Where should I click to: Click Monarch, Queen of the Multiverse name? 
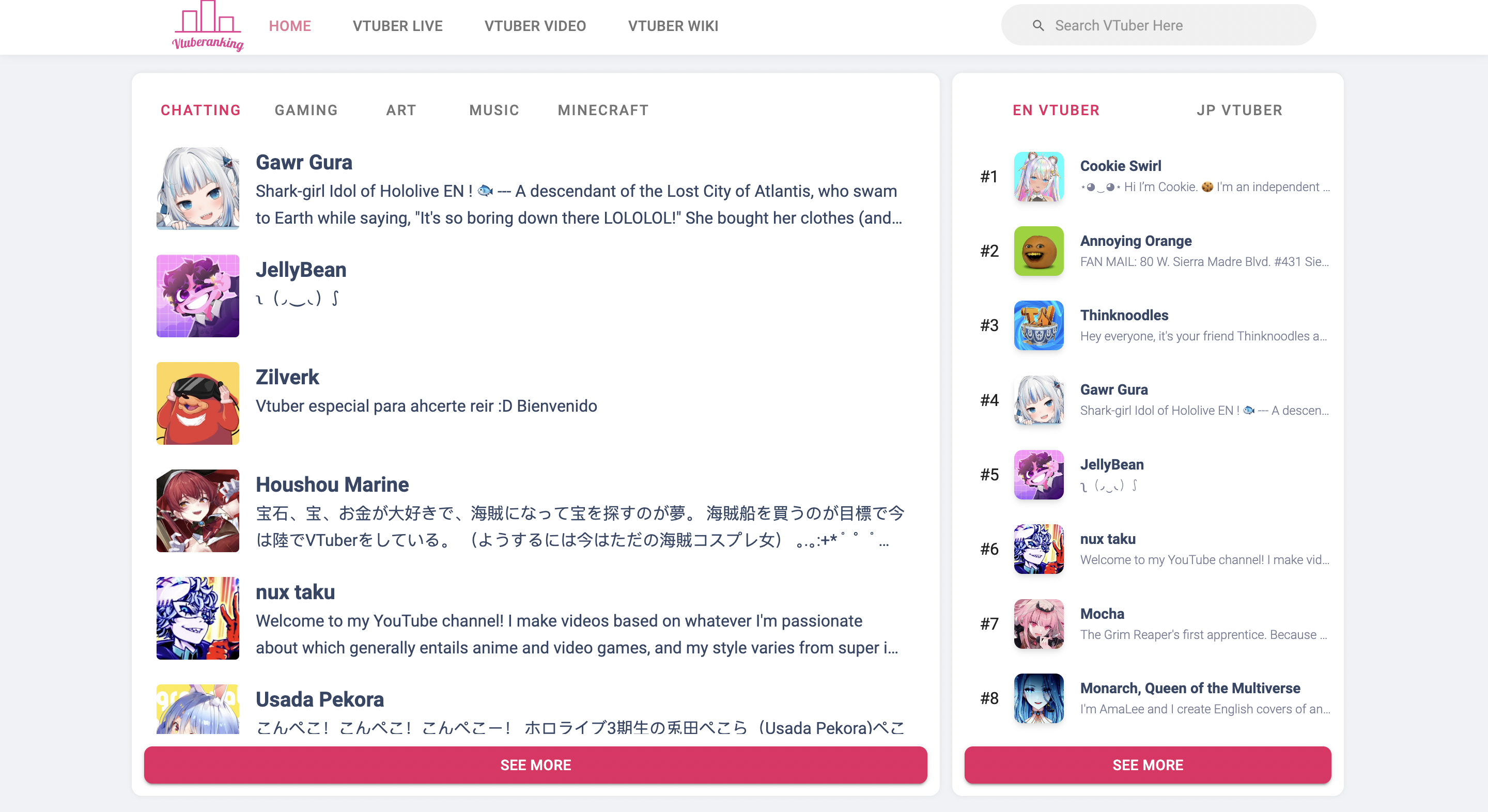tap(1190, 688)
